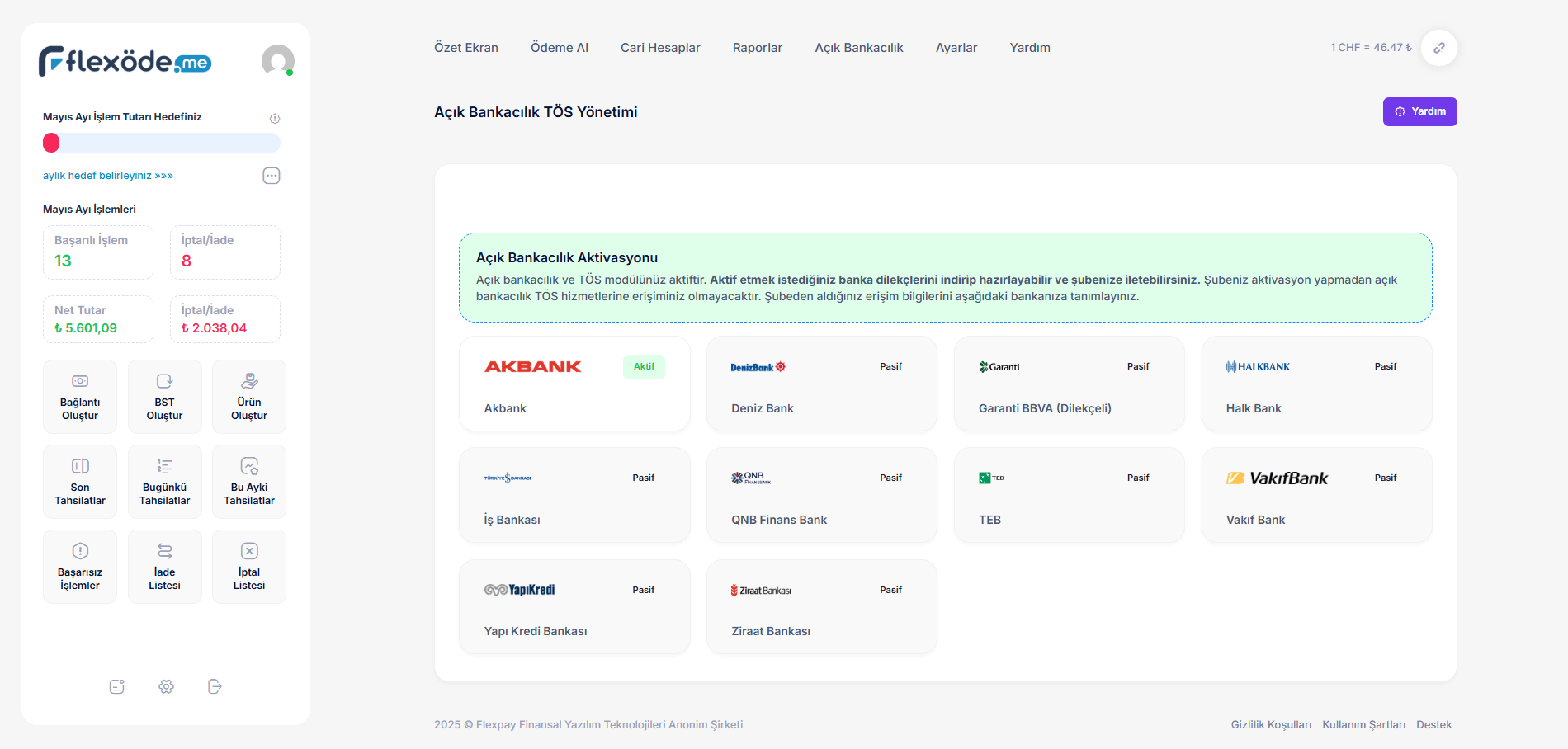Click Pasif status on TEB card
The image size is (1568, 749).
[x=1139, y=478]
